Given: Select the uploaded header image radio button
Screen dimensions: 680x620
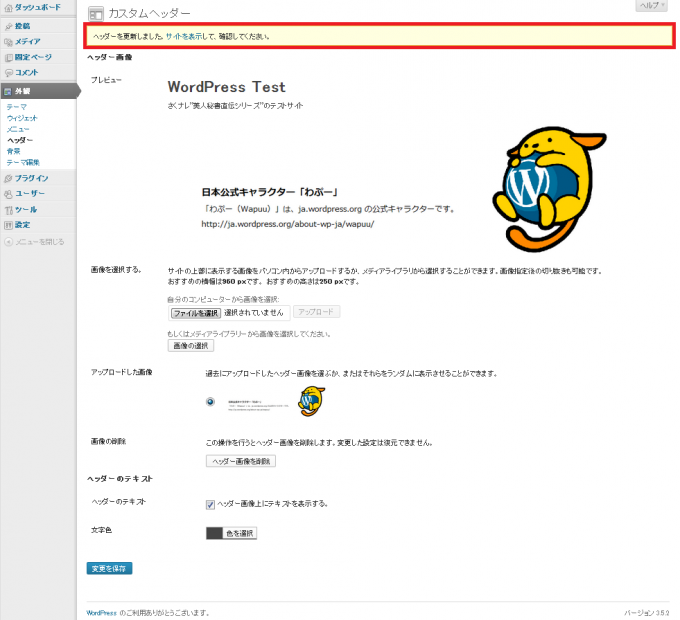Looking at the screenshot, I should (x=210, y=402).
